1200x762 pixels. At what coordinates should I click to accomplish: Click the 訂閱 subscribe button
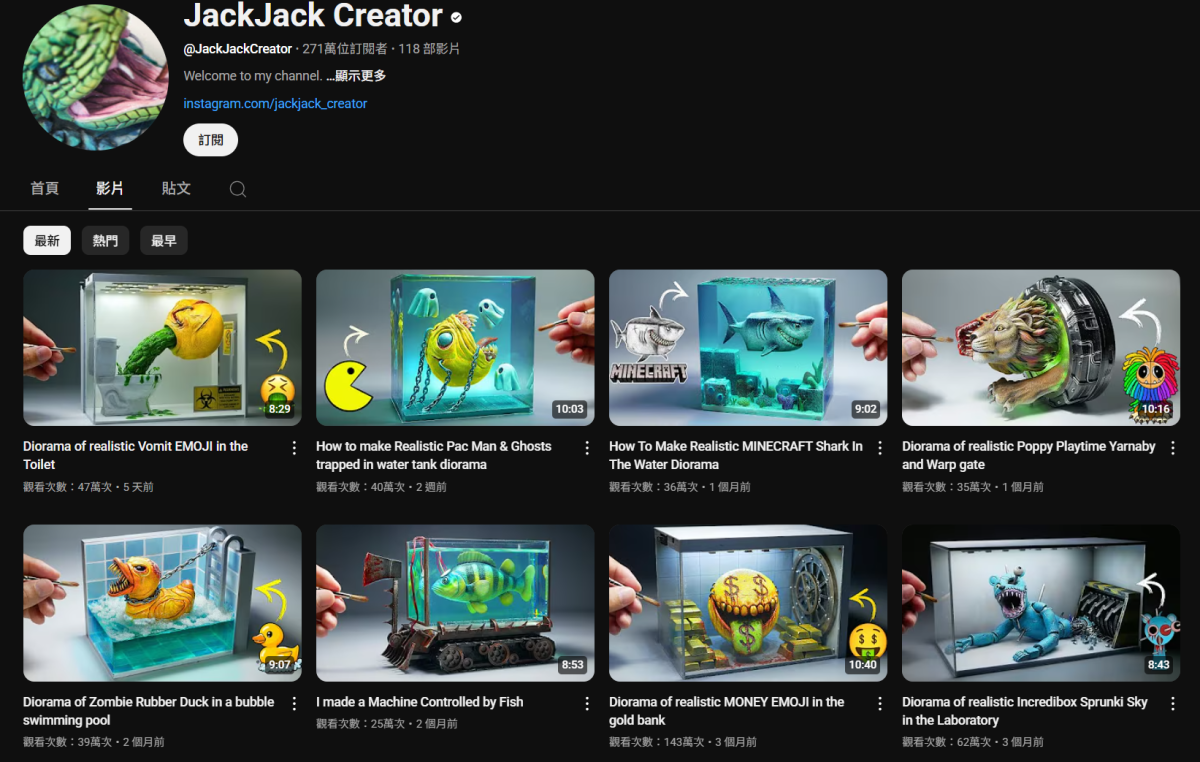point(210,140)
